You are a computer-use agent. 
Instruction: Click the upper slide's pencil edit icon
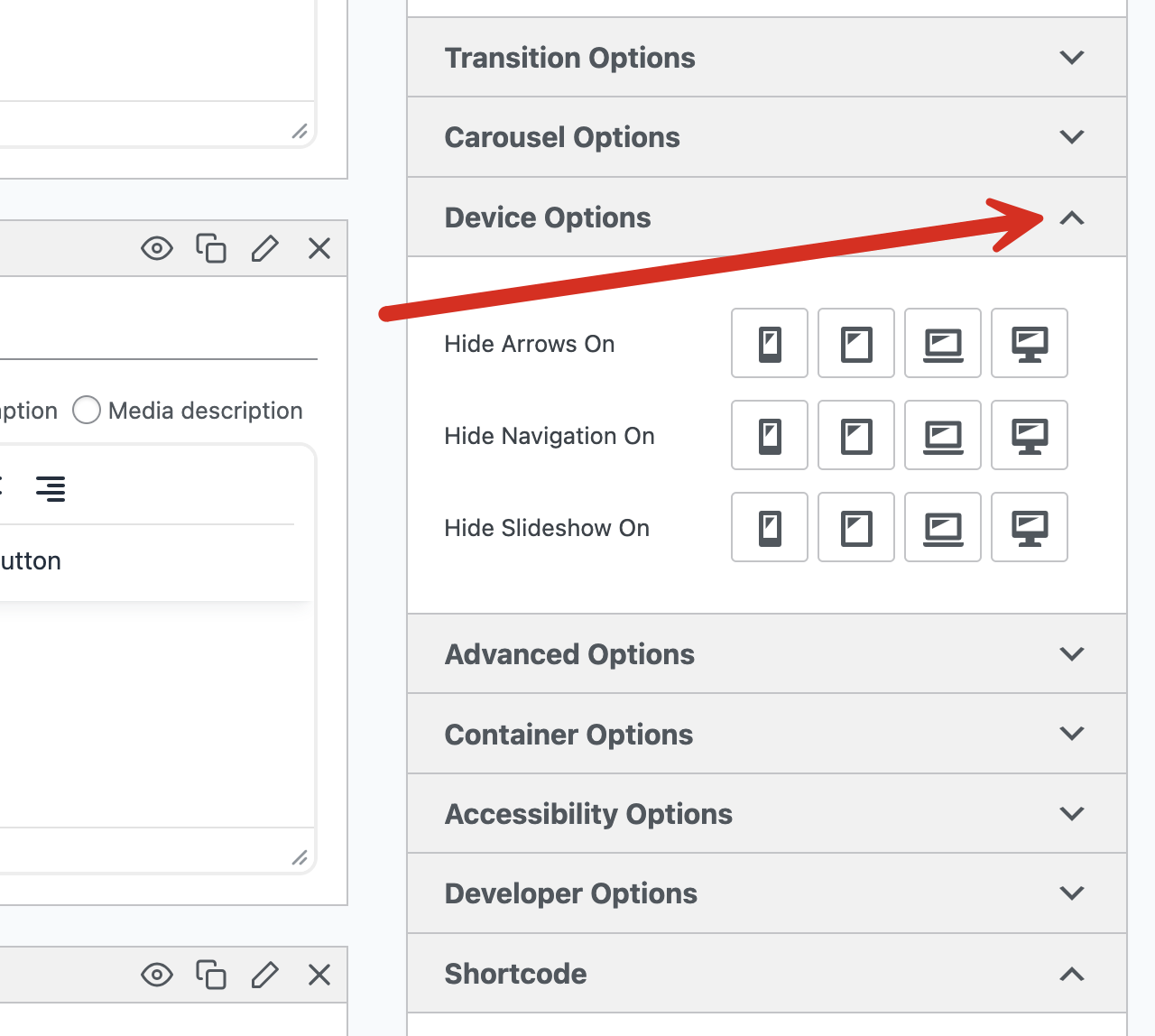tap(264, 248)
